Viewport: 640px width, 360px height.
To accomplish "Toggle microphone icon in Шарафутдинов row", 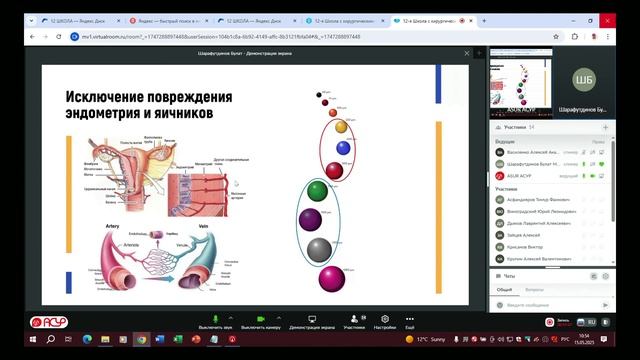I will click(x=584, y=164).
